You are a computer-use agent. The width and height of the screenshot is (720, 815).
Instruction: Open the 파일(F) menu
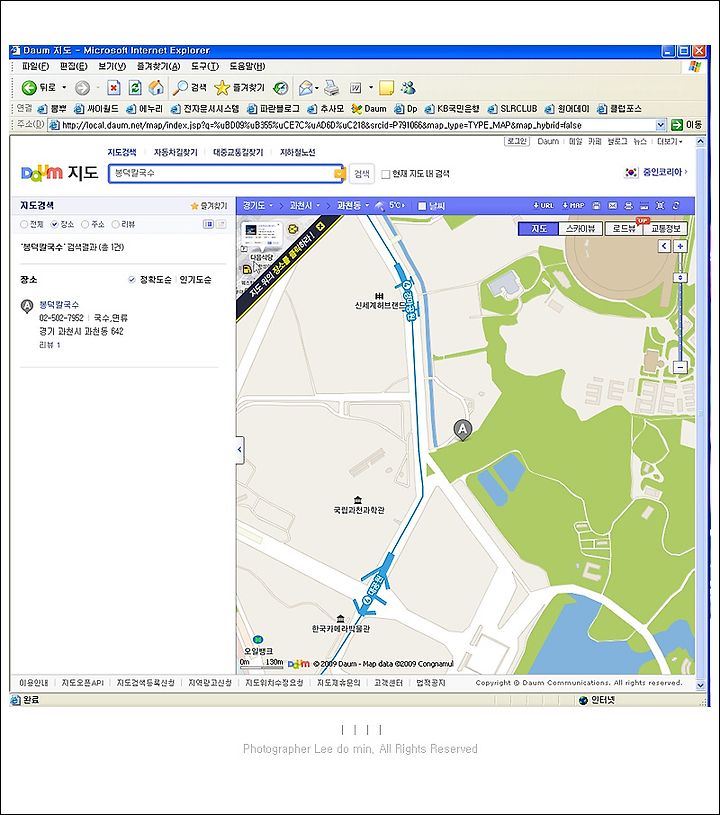pyautogui.click(x=35, y=67)
